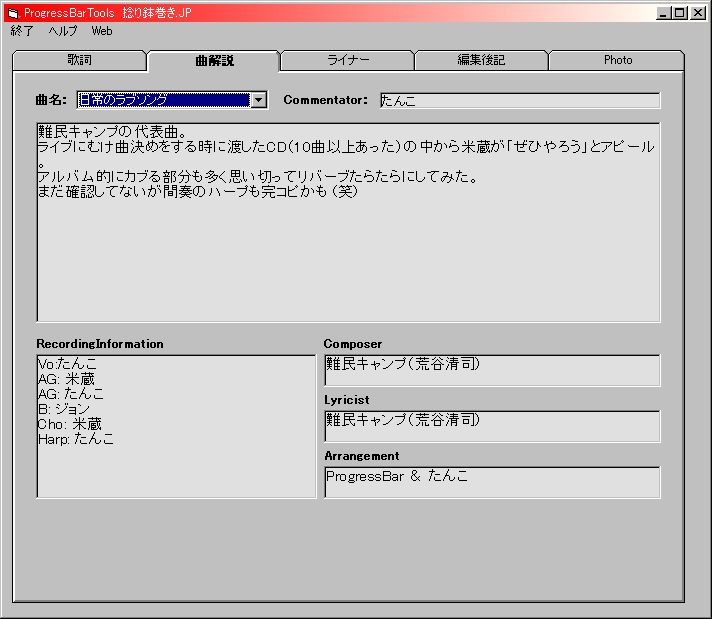Click the commentary line starting 'まだ確認してないが'
This screenshot has height=619, width=712.
pos(198,192)
